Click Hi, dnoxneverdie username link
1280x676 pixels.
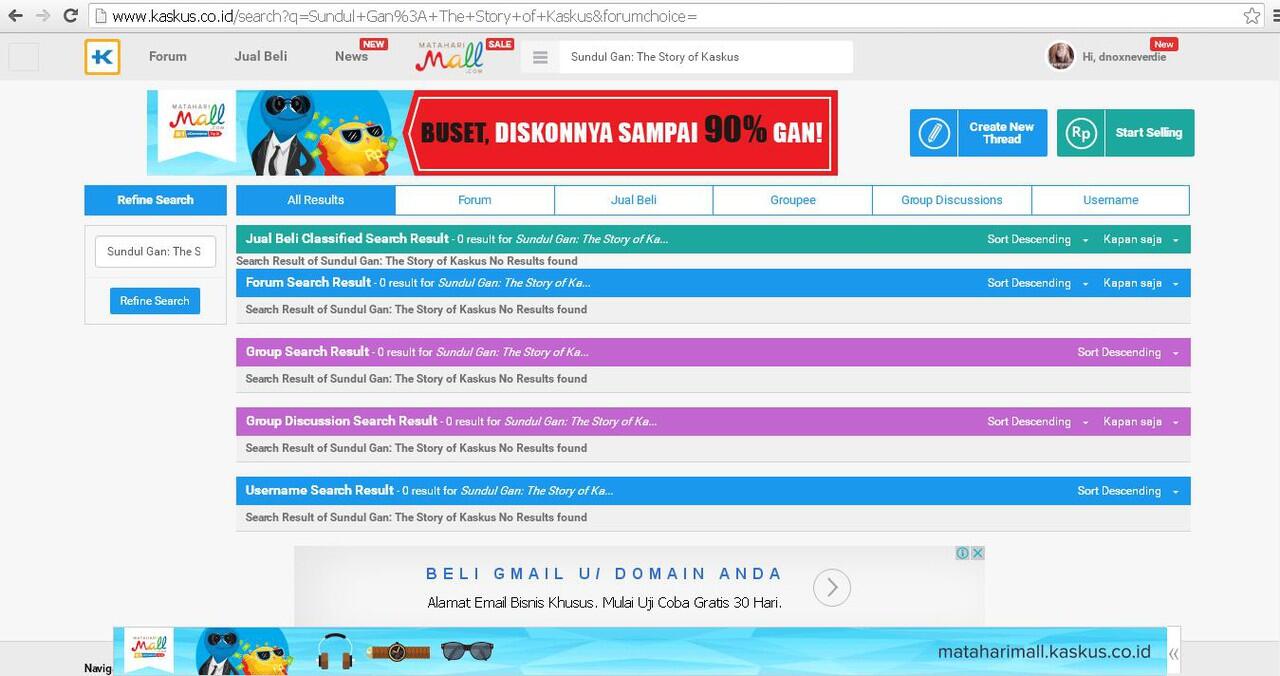click(x=1124, y=57)
